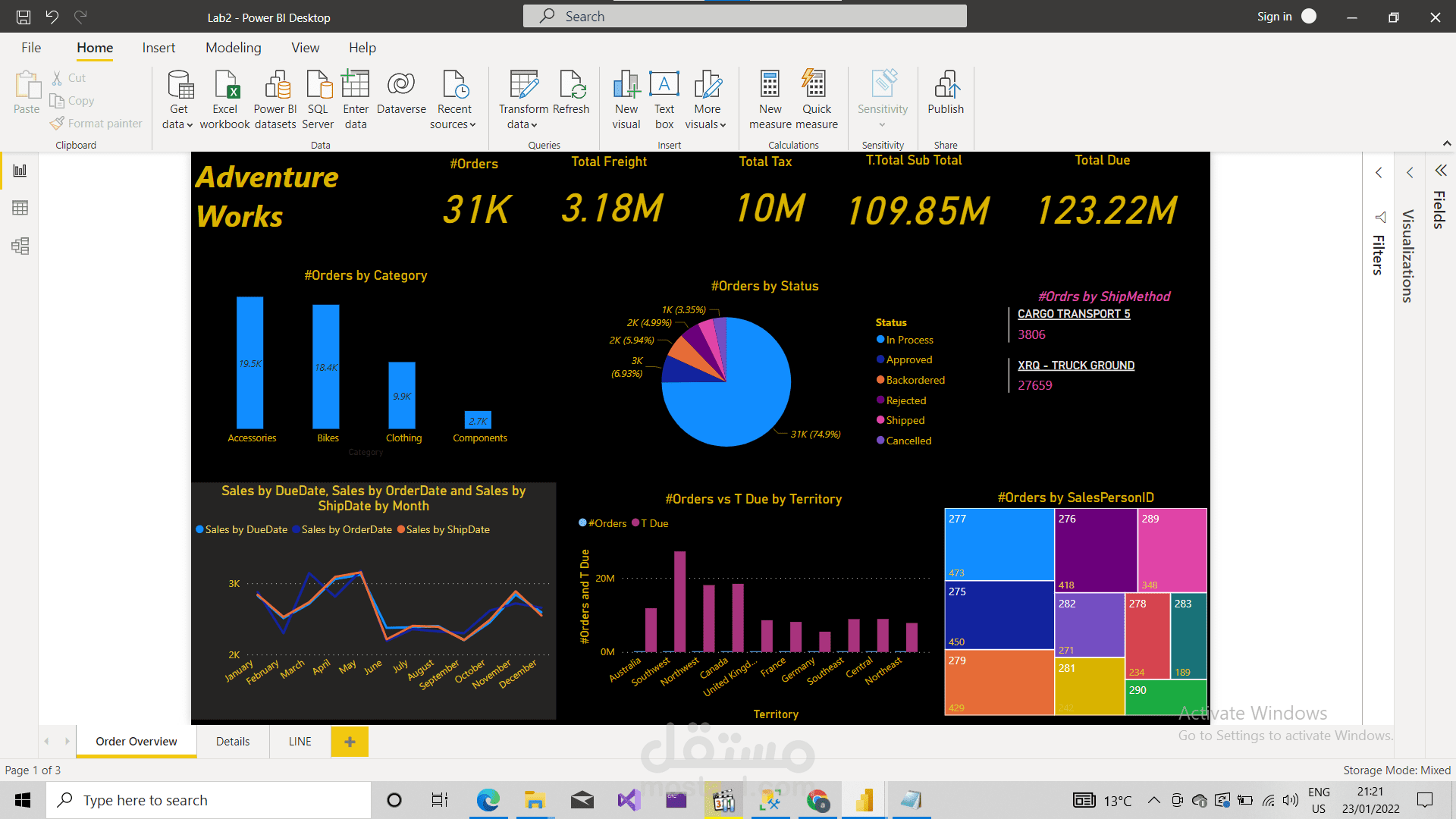Viewport: 1456px width, 819px height.
Task: Expand the Fields pane
Action: [x=1441, y=171]
